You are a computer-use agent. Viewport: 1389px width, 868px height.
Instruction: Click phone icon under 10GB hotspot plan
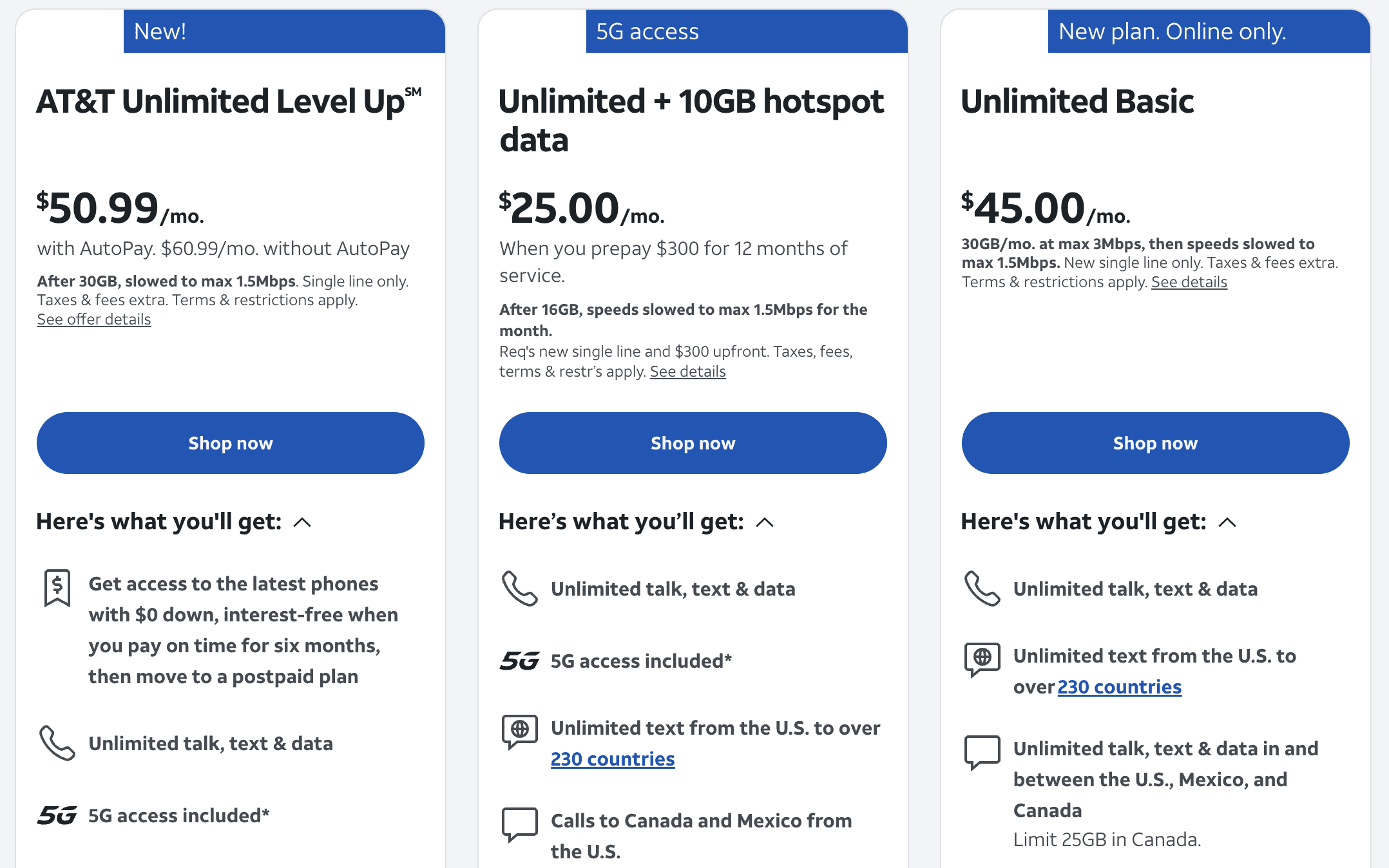519,589
